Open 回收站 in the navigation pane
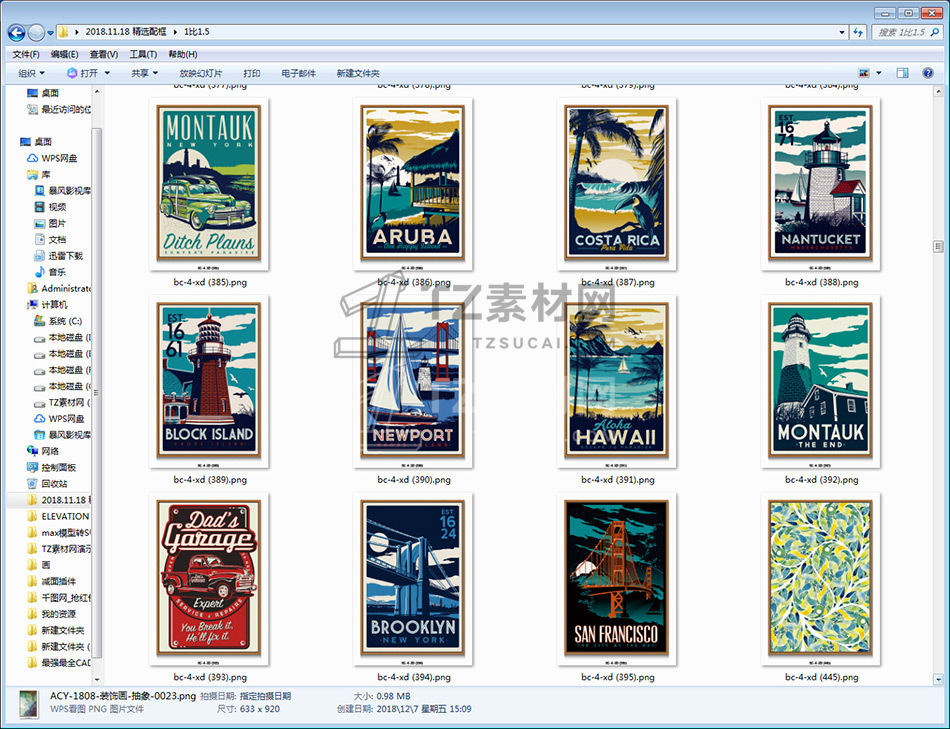The image size is (950, 729). pyautogui.click(x=54, y=483)
